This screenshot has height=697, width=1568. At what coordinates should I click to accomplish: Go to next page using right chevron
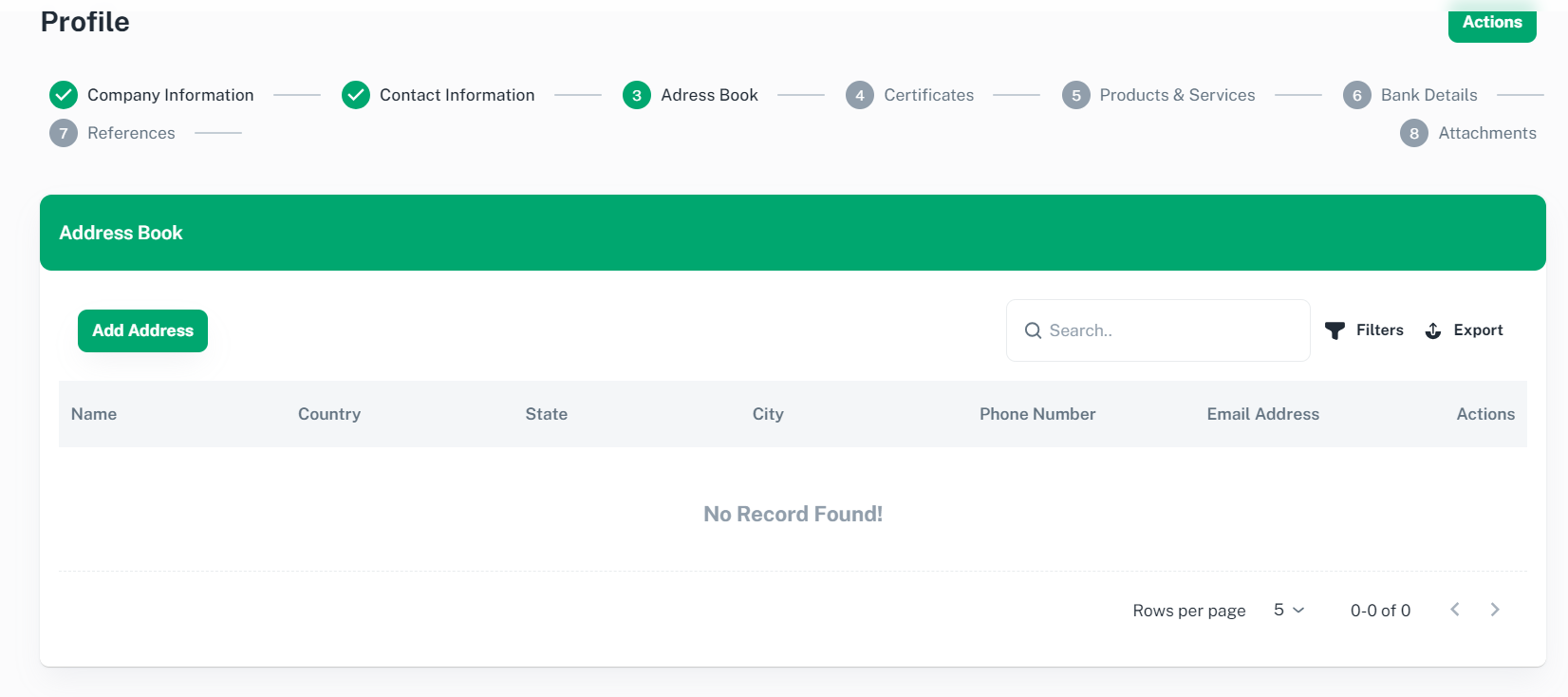tap(1495, 610)
